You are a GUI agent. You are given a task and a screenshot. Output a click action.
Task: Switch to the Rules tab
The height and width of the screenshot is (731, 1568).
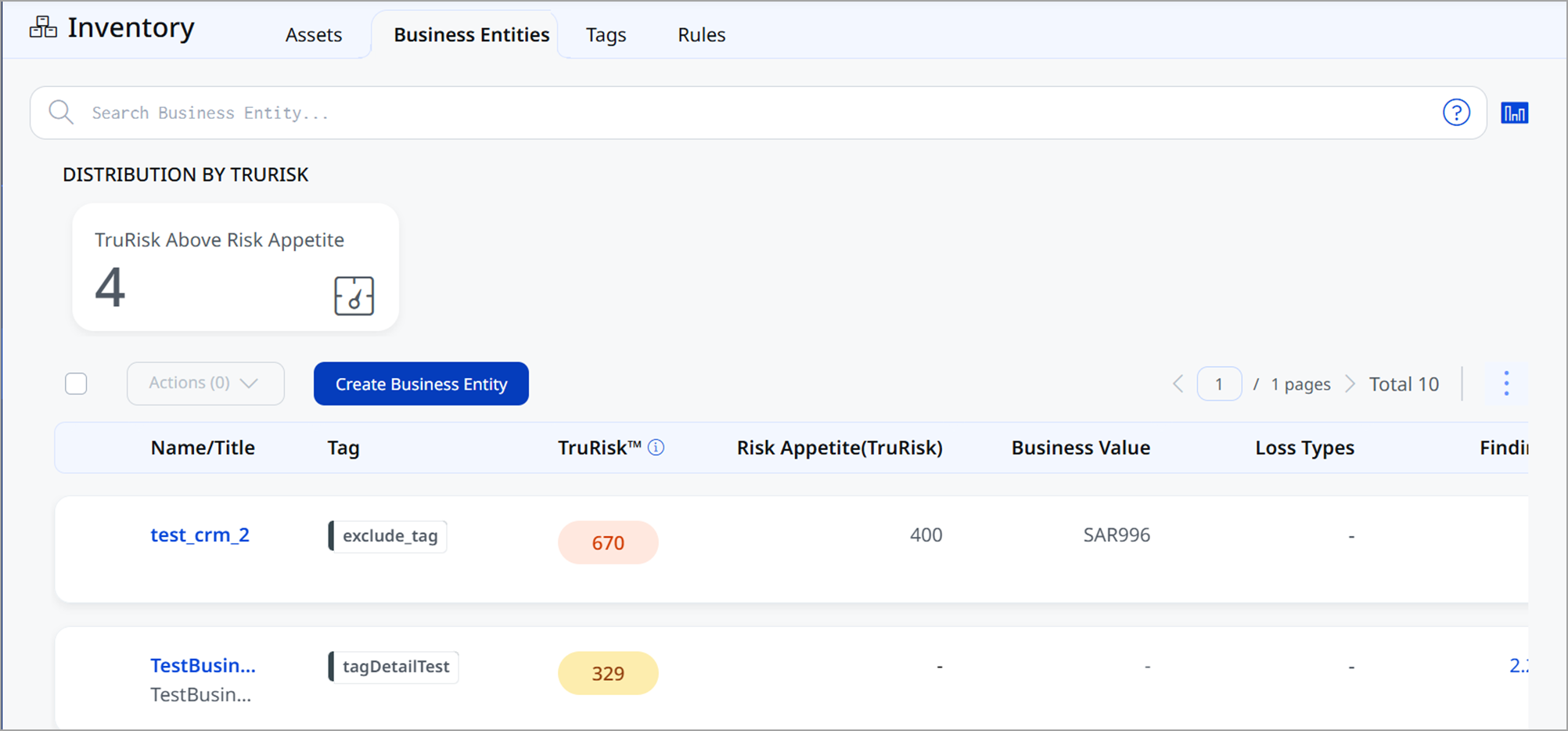[701, 35]
